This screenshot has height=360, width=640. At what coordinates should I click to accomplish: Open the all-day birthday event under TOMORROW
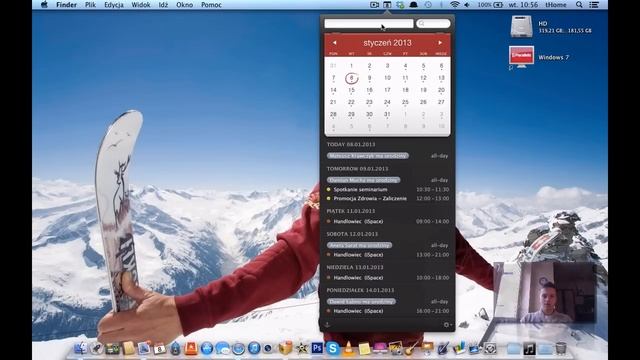click(x=363, y=180)
